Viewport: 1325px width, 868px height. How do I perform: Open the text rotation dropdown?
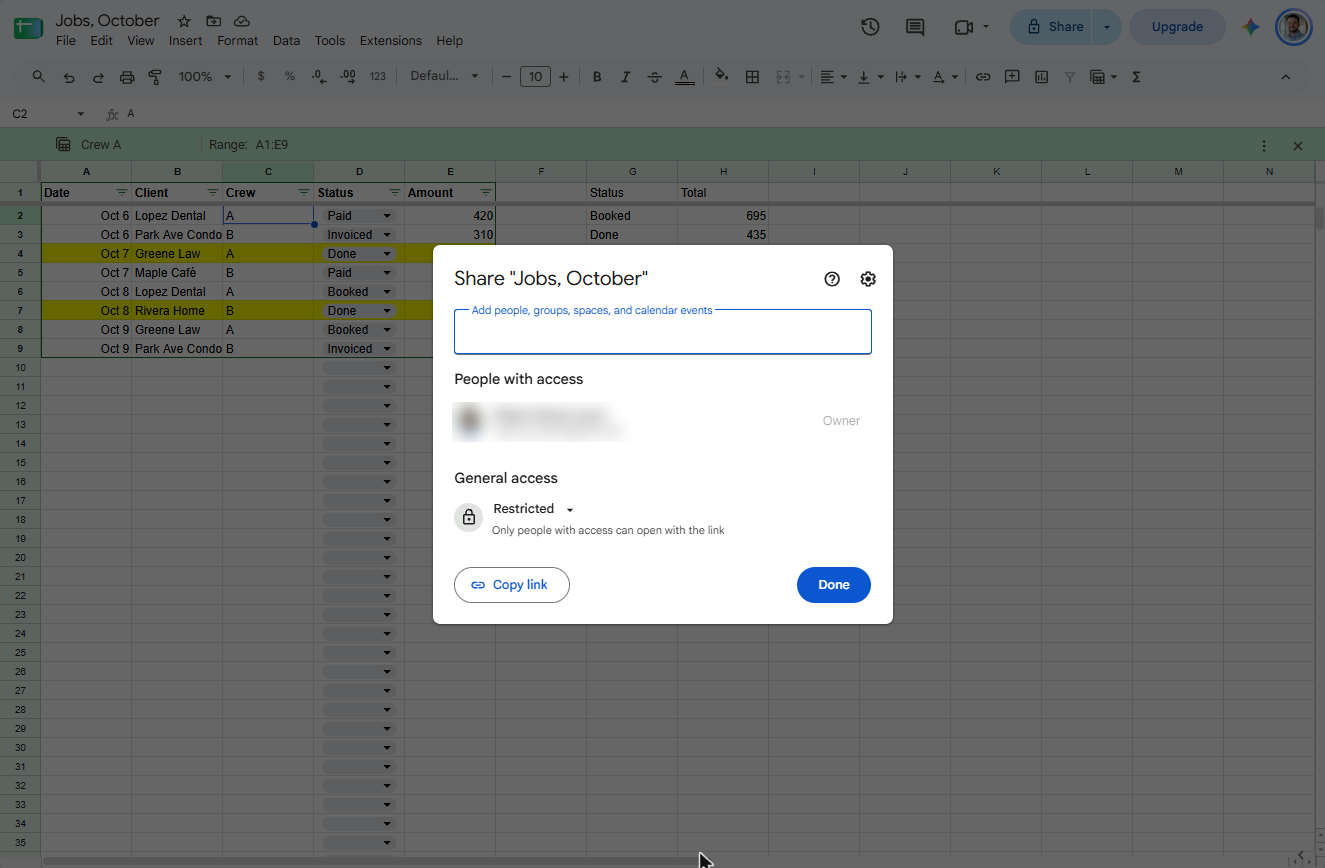point(945,77)
